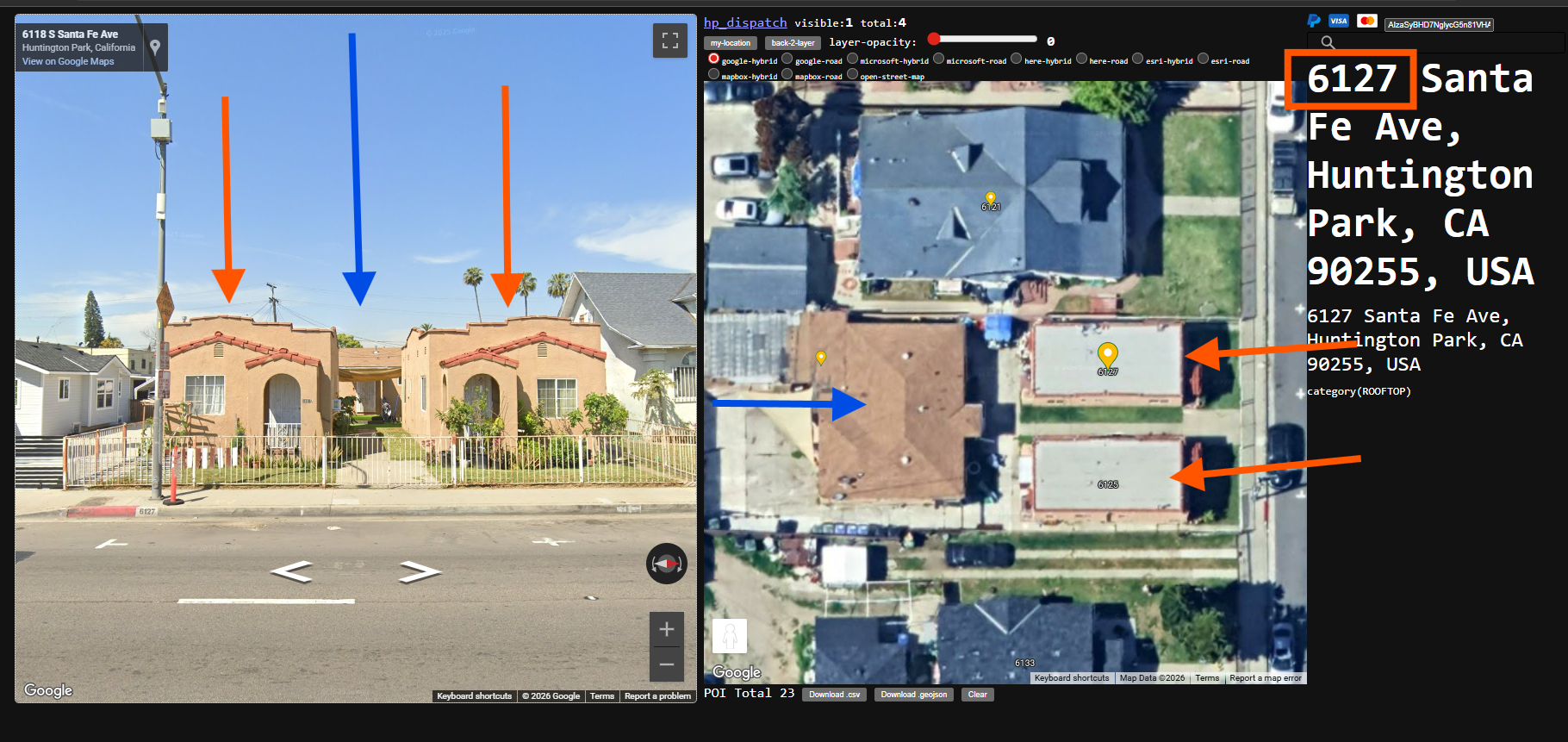
Task: Click the API key input field
Action: [x=1438, y=25]
